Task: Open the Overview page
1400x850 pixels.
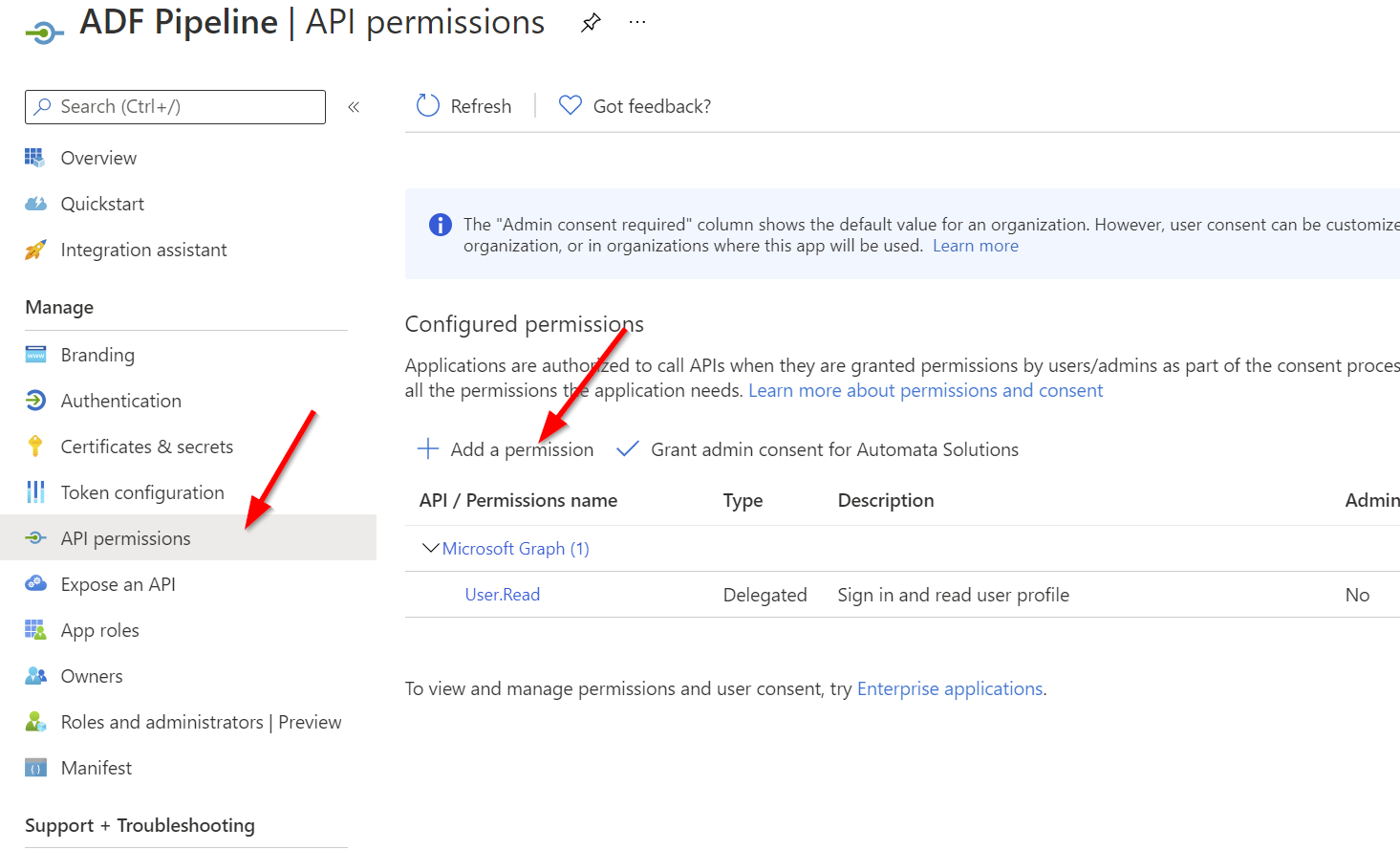Action: (x=98, y=158)
